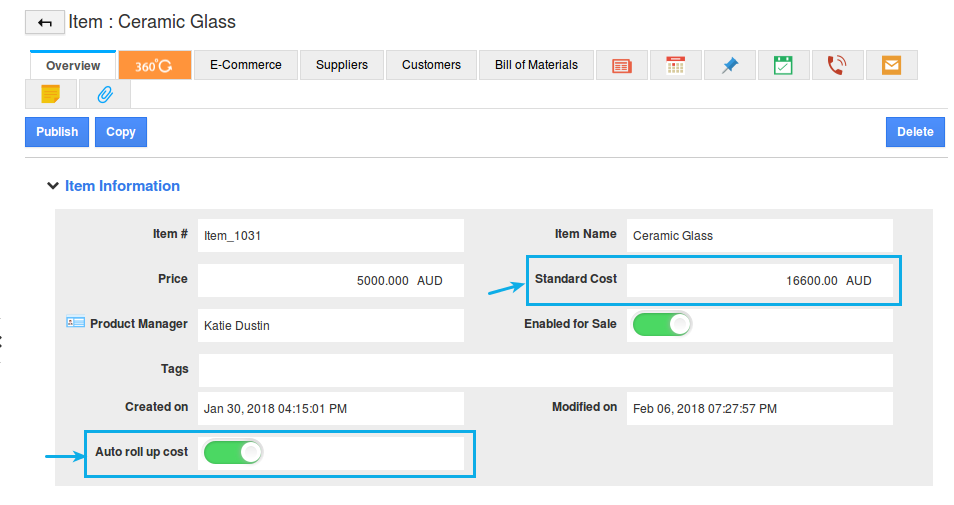
Task: Open the 360 degree view tab
Action: tap(154, 65)
